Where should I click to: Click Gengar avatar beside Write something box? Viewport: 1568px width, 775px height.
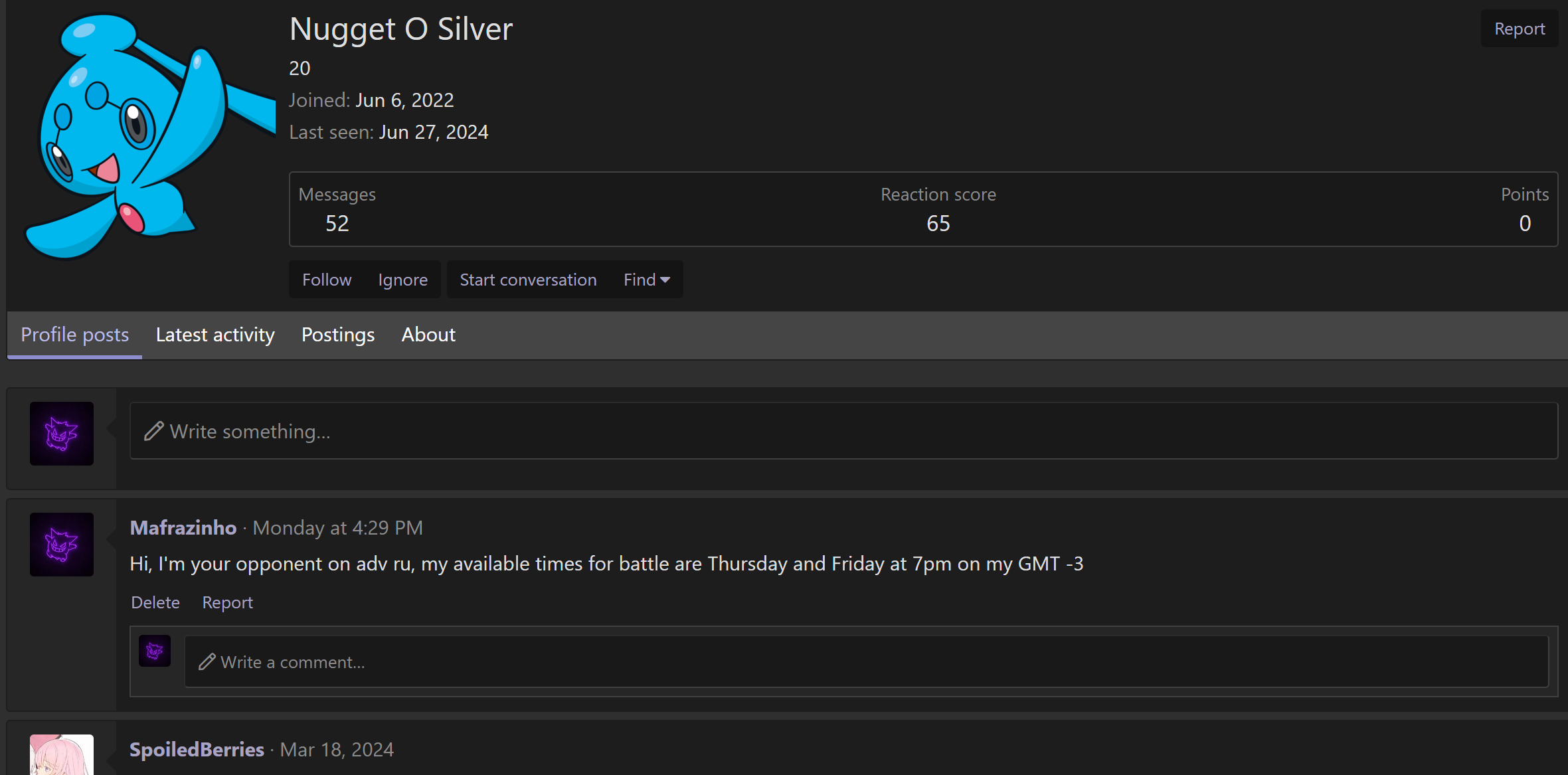click(x=62, y=434)
